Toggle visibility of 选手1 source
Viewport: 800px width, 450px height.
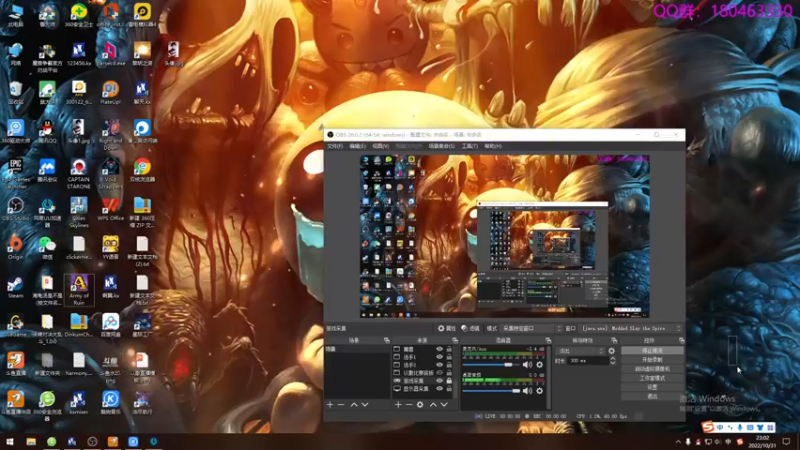[x=439, y=357]
